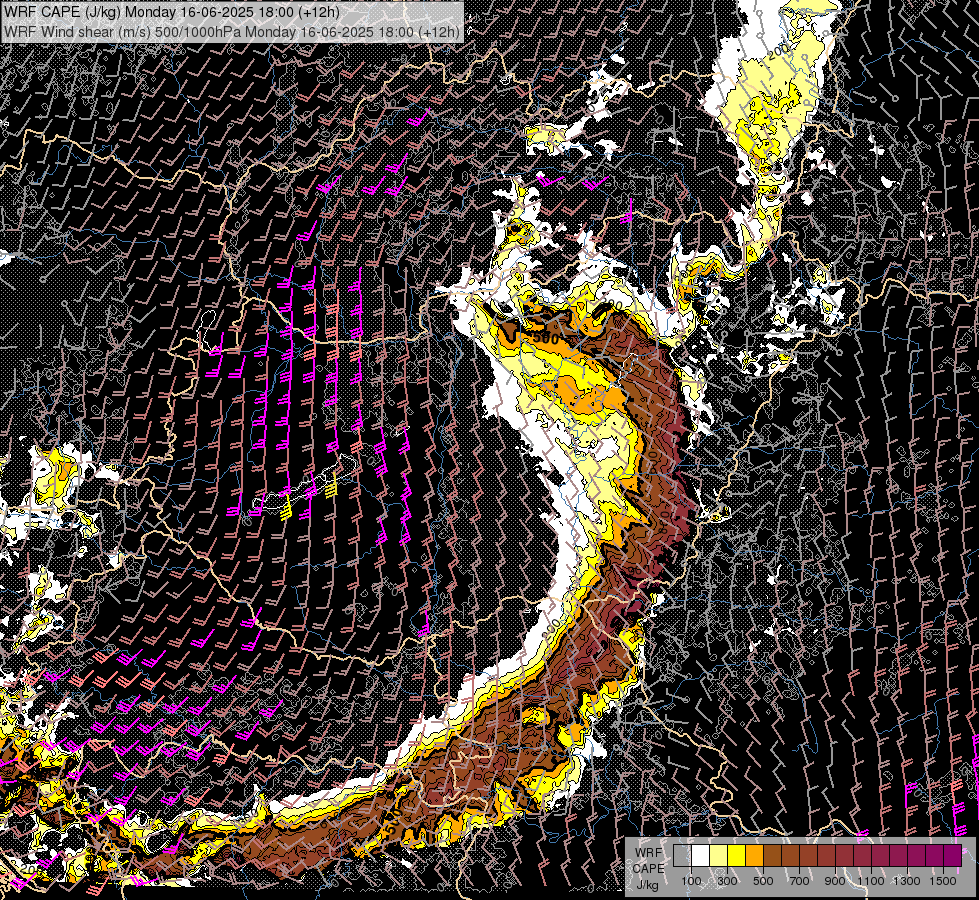Click the '100' legend value
979x900 pixels.
pos(691,881)
